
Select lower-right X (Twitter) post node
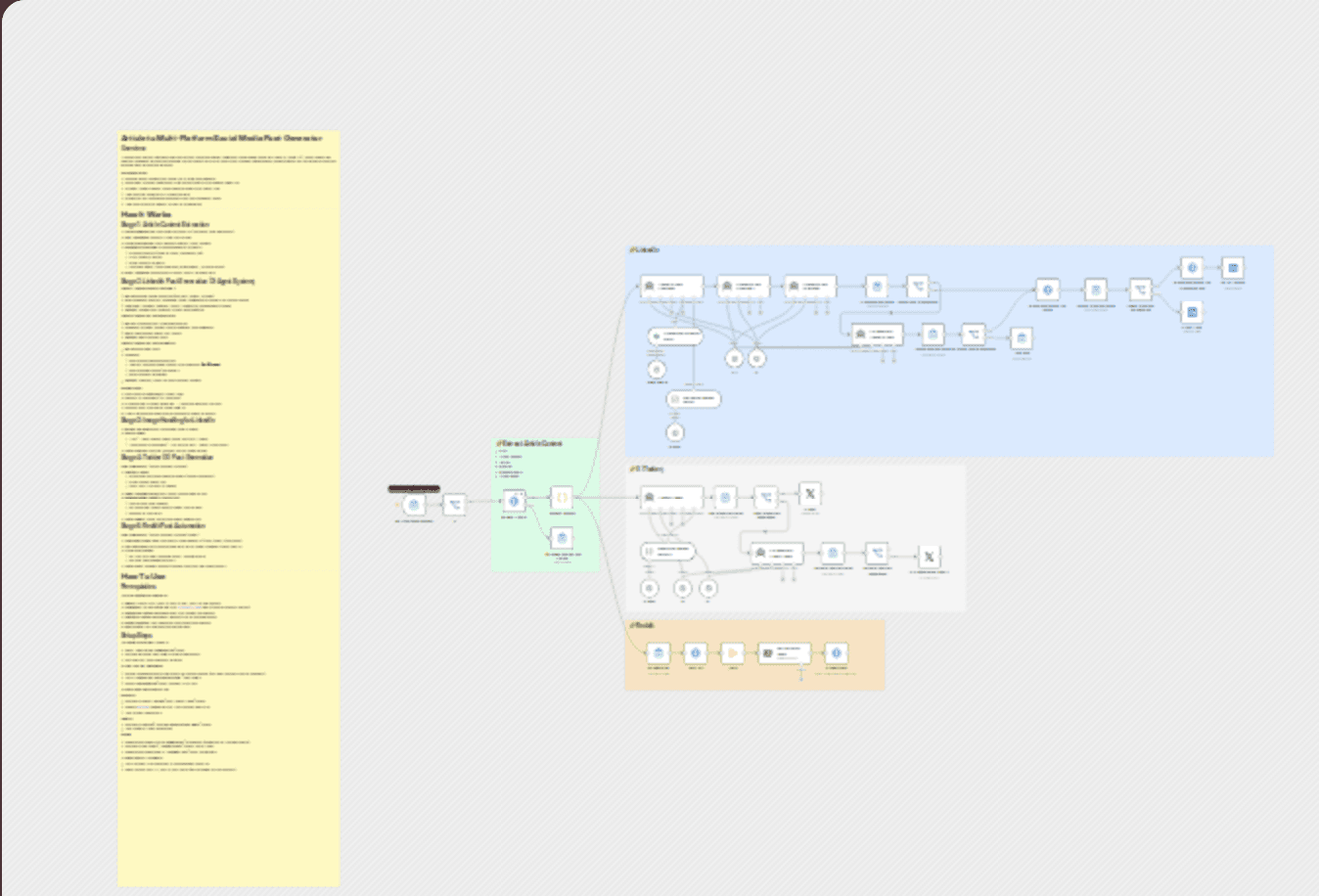[x=930, y=557]
